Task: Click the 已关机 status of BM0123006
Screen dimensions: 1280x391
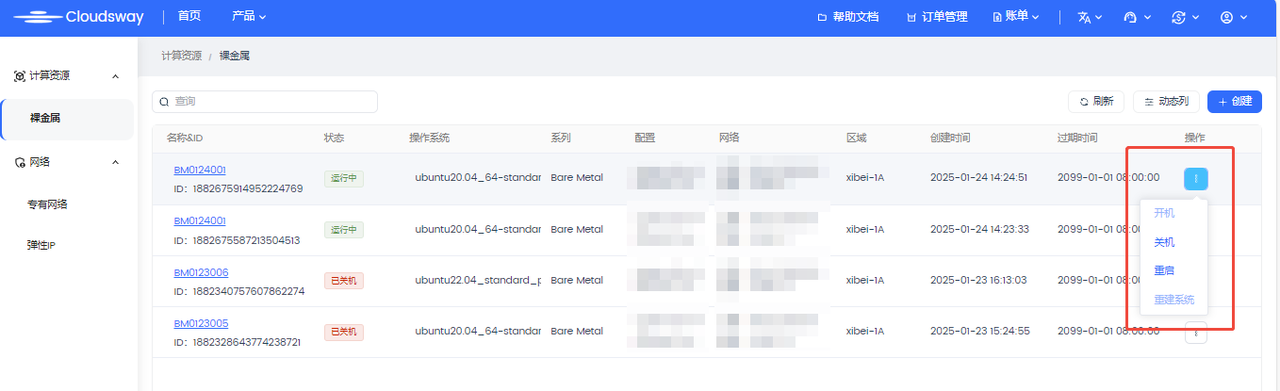Action: click(343, 281)
